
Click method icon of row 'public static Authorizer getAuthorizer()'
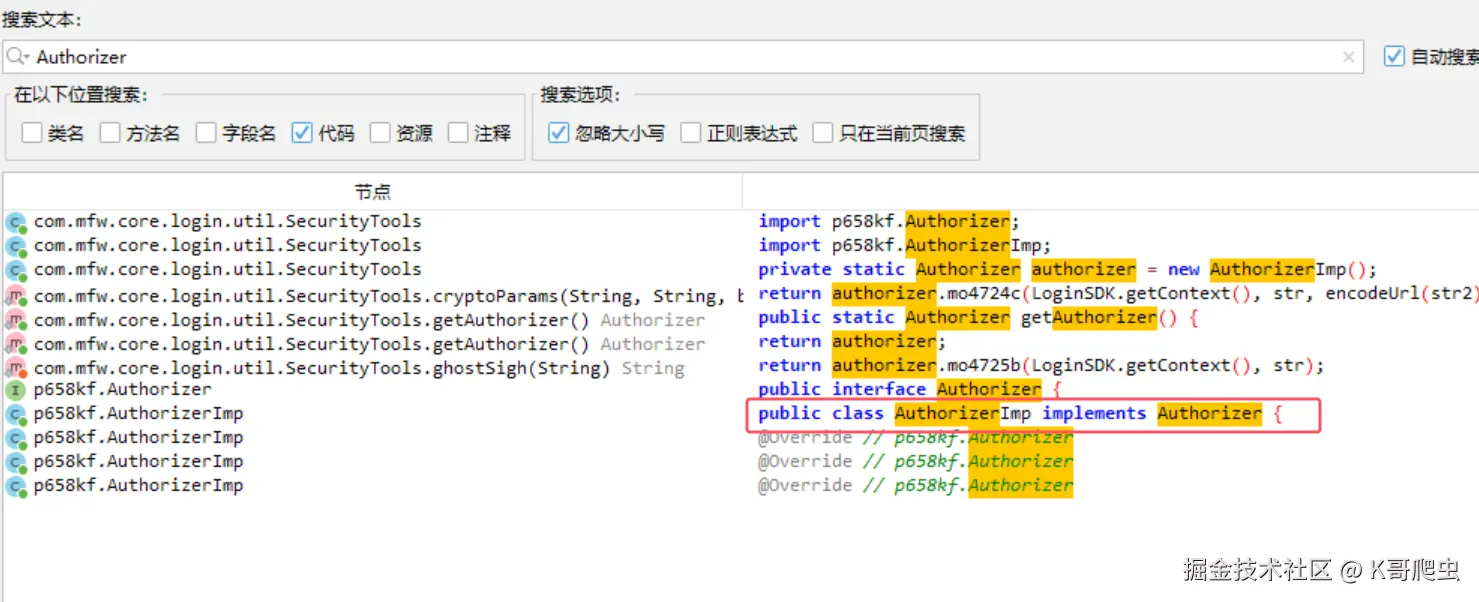point(15,321)
